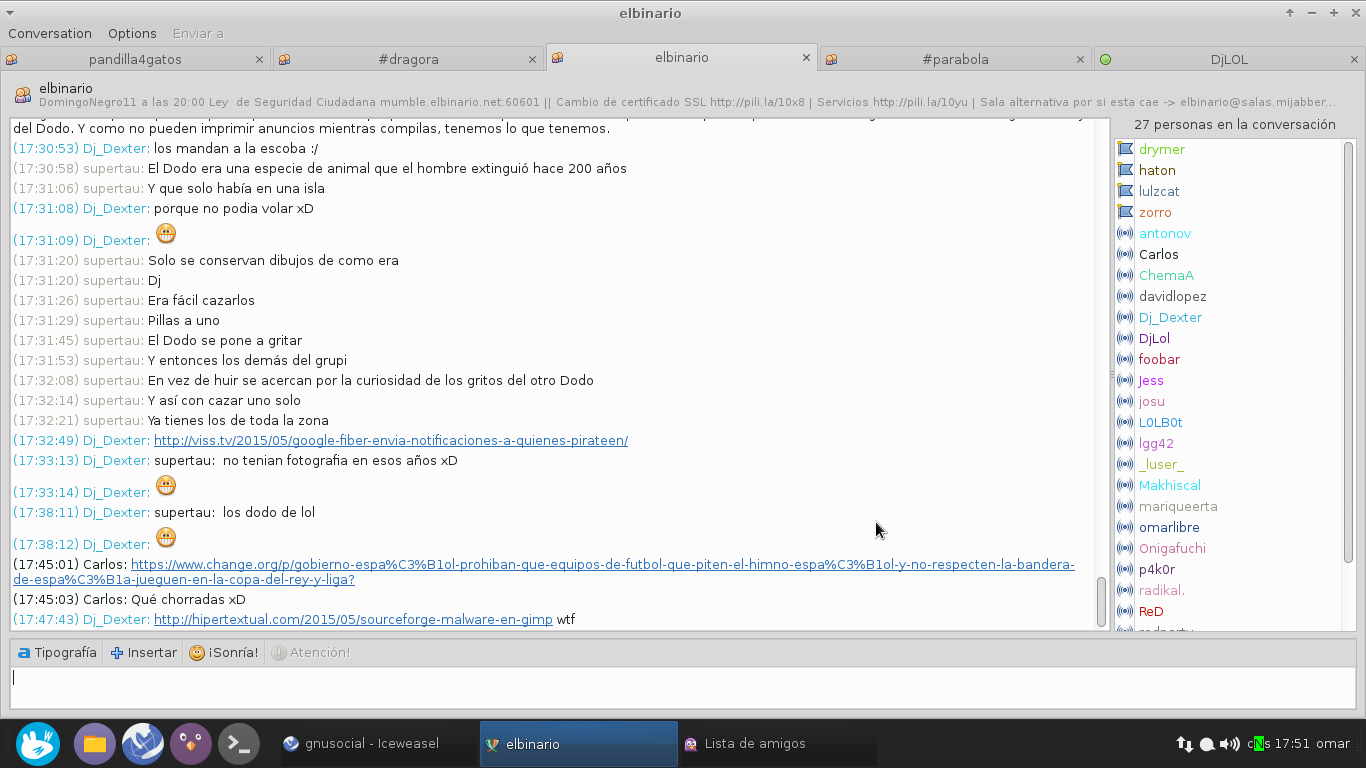Open the Options menu
The image size is (1366, 768).
(x=132, y=33)
